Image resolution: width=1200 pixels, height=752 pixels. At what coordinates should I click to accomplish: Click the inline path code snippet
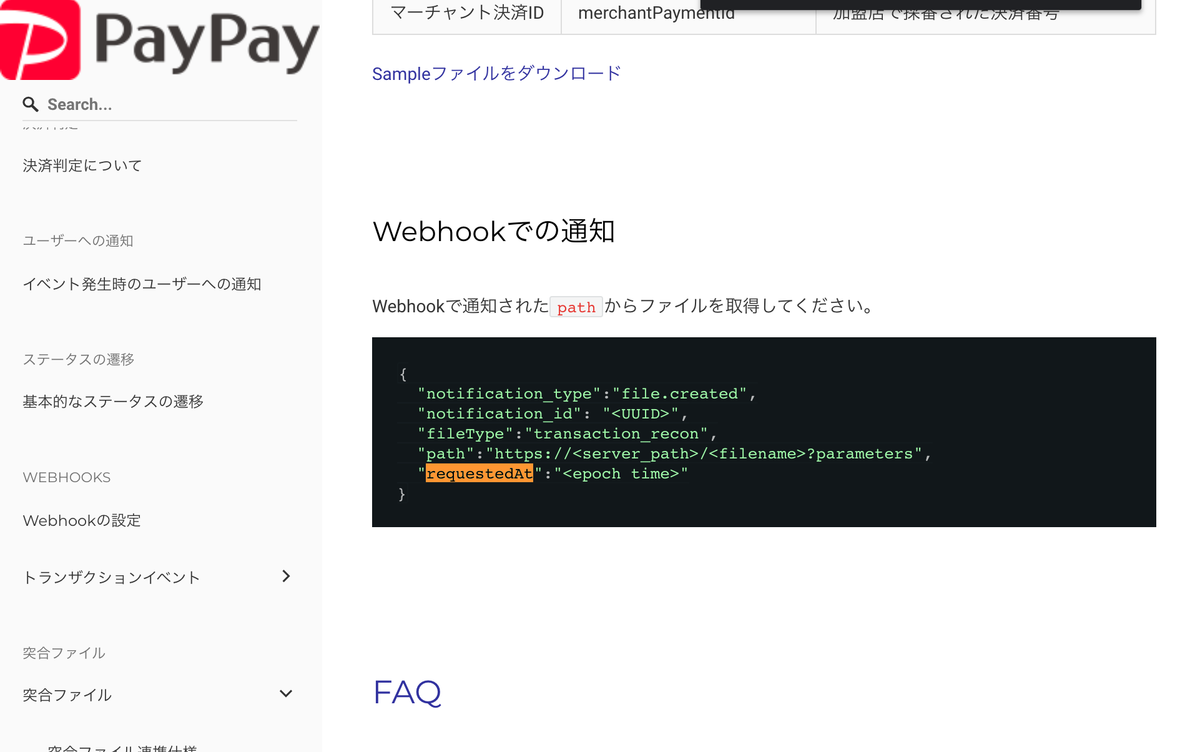click(575, 307)
